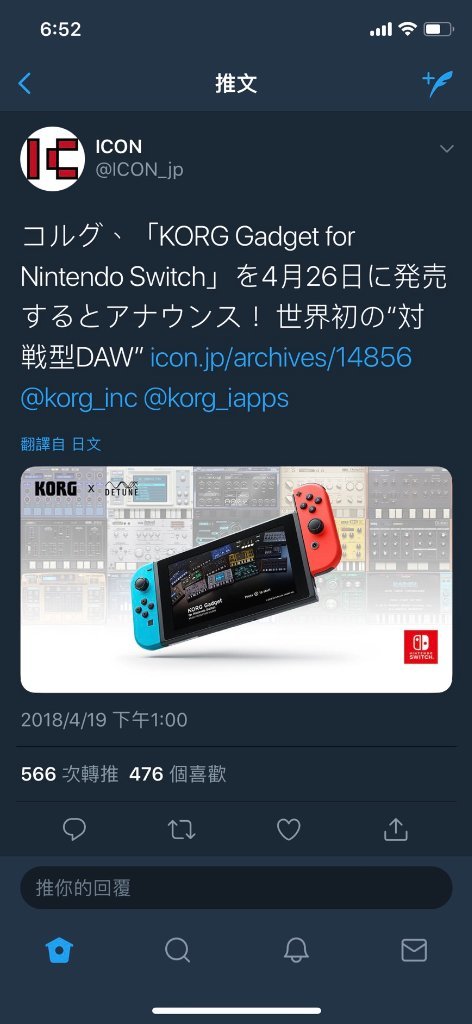The height and width of the screenshot is (1024, 472).
Task: Open the Notifications bell tab
Action: 296,950
